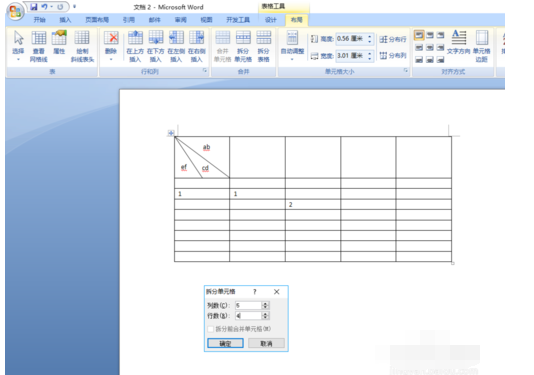Switch to the 开始 (Home) tab
Viewport: 534px width, 375px height.
pyautogui.click(x=40, y=20)
